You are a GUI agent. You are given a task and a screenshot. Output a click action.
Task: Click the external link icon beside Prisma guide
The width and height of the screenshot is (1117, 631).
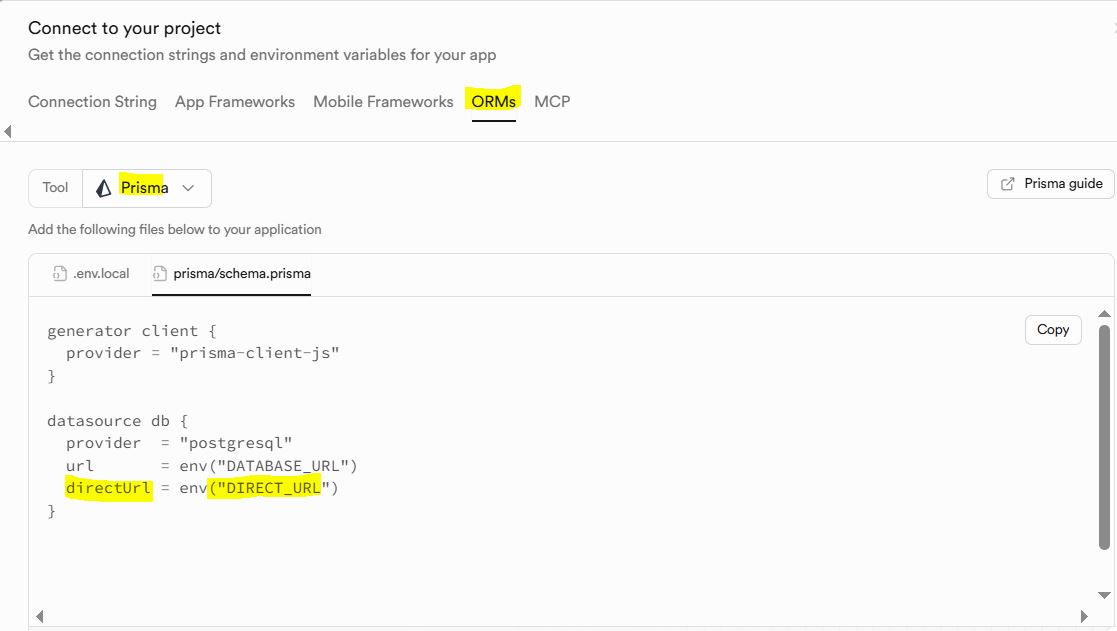[1007, 184]
